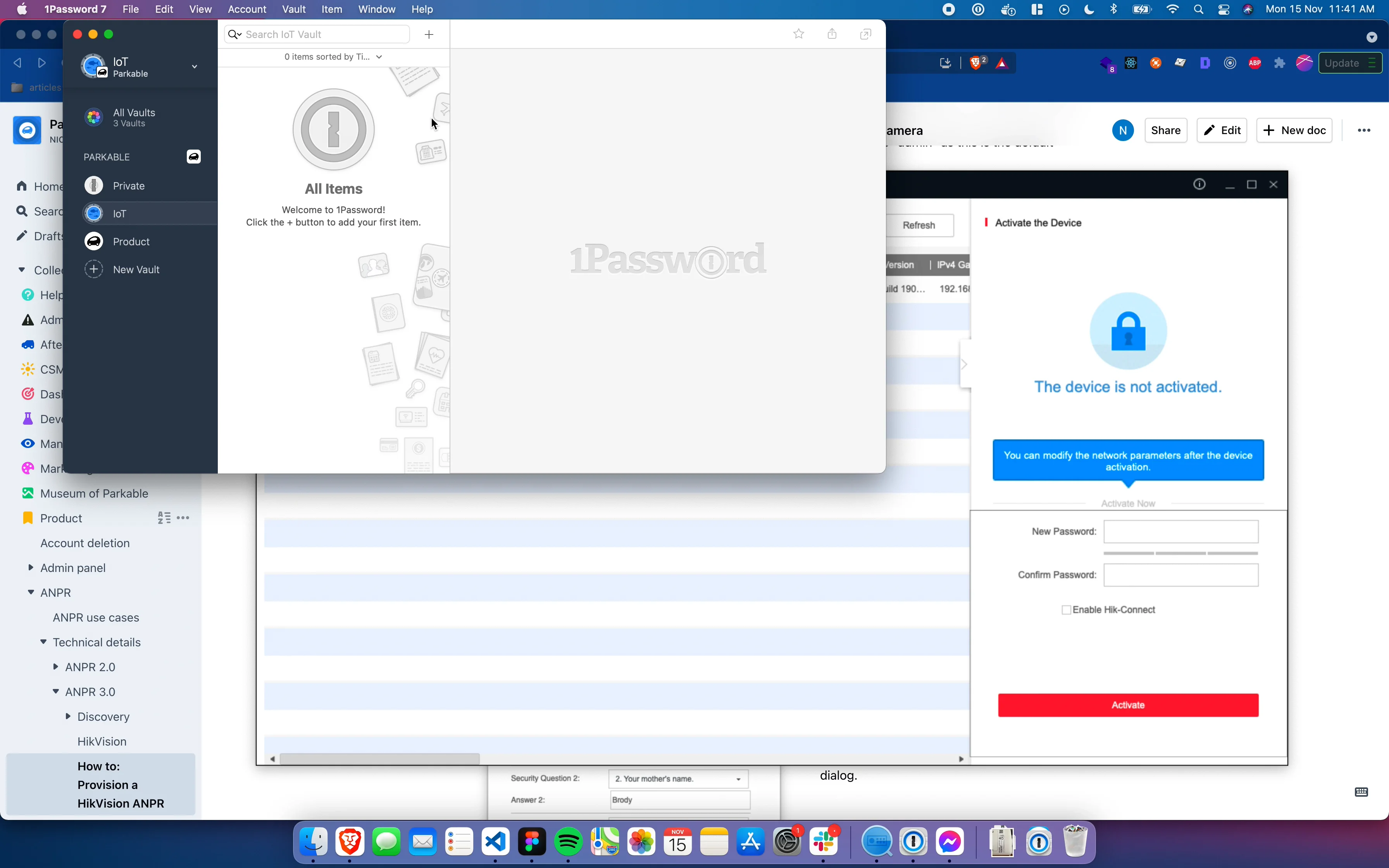Click the Search IoT Vault field
The image size is (1389, 868).
point(317,34)
